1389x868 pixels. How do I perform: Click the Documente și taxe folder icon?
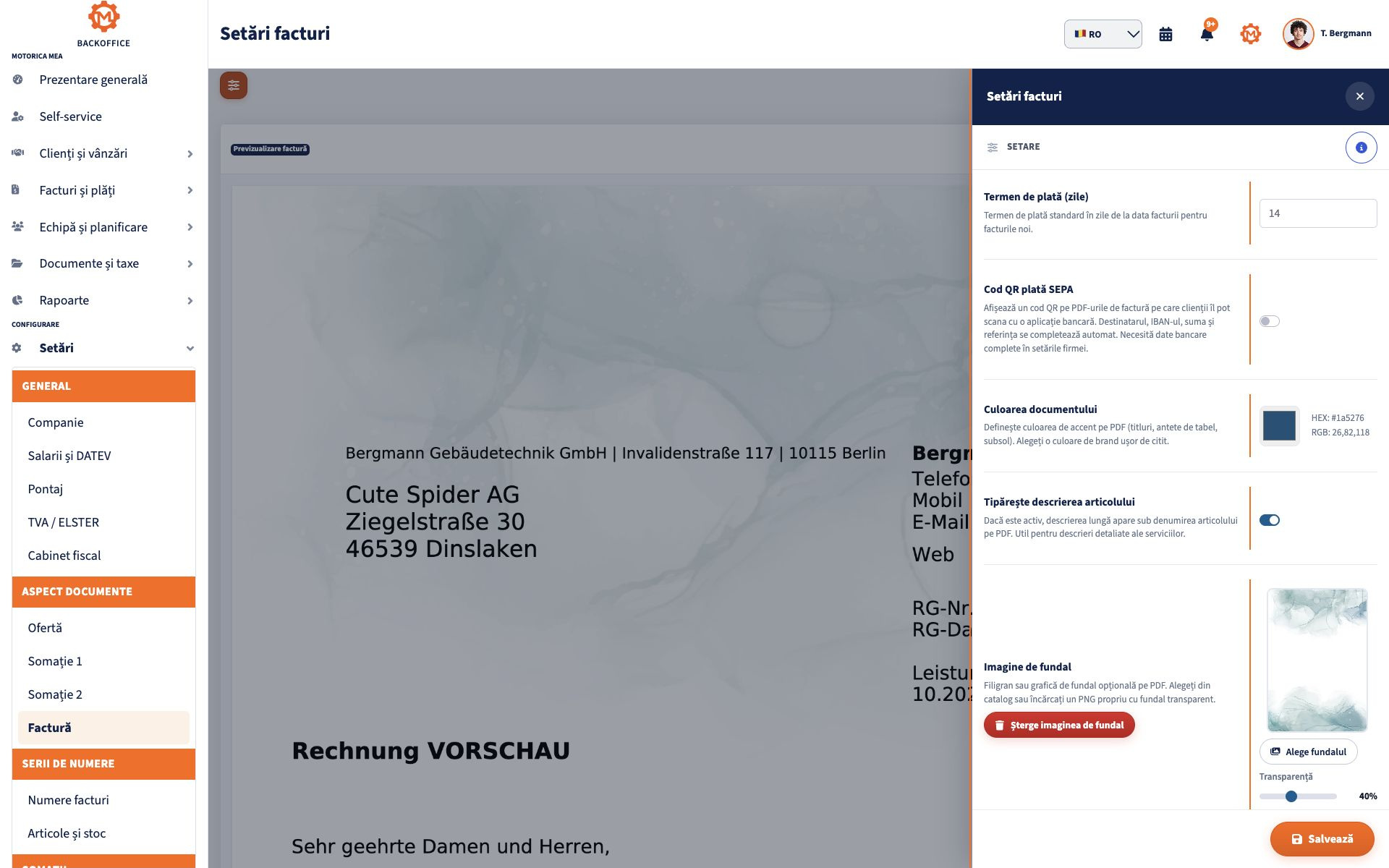coord(17,263)
